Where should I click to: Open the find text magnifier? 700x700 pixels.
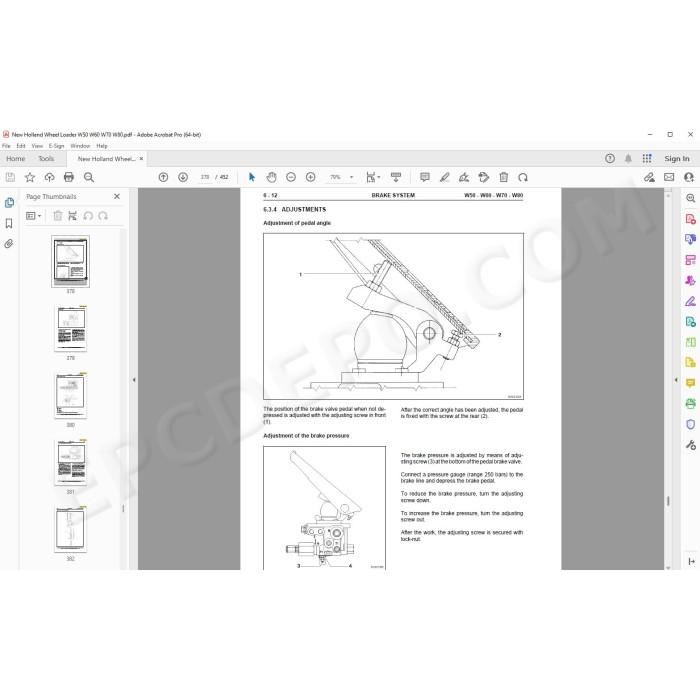(89, 177)
